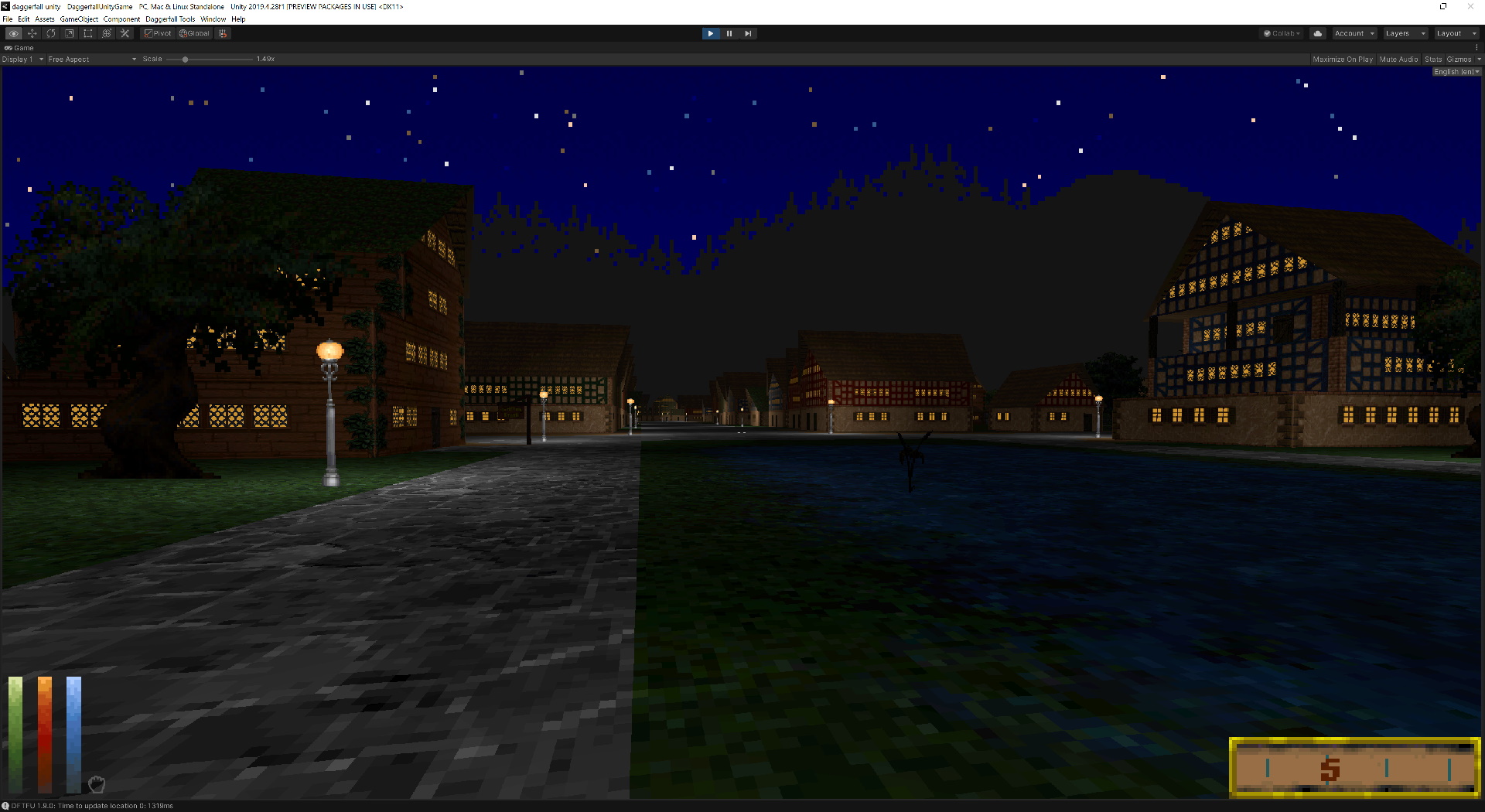Select the combined Transform tool

[x=107, y=33]
